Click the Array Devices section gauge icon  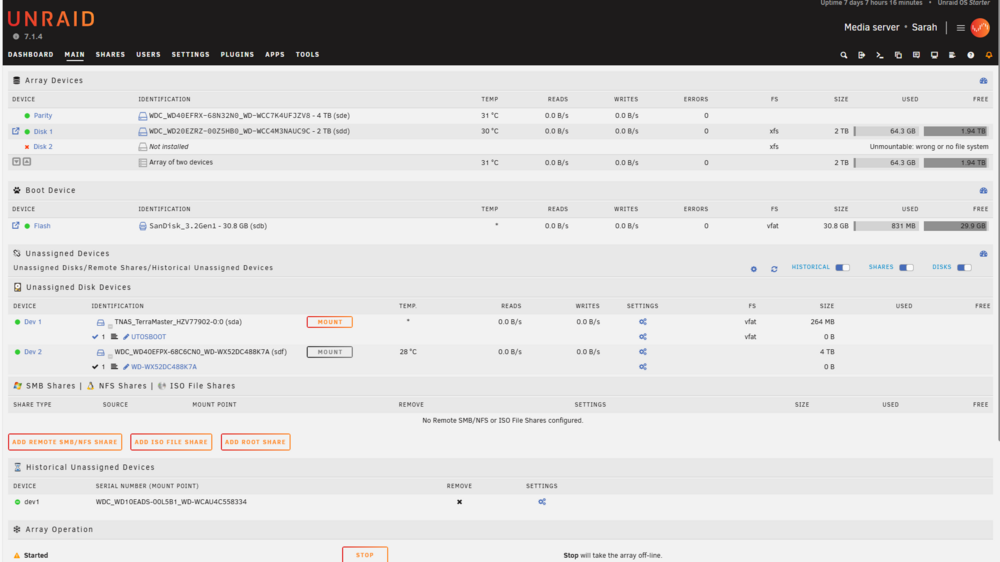click(x=983, y=81)
